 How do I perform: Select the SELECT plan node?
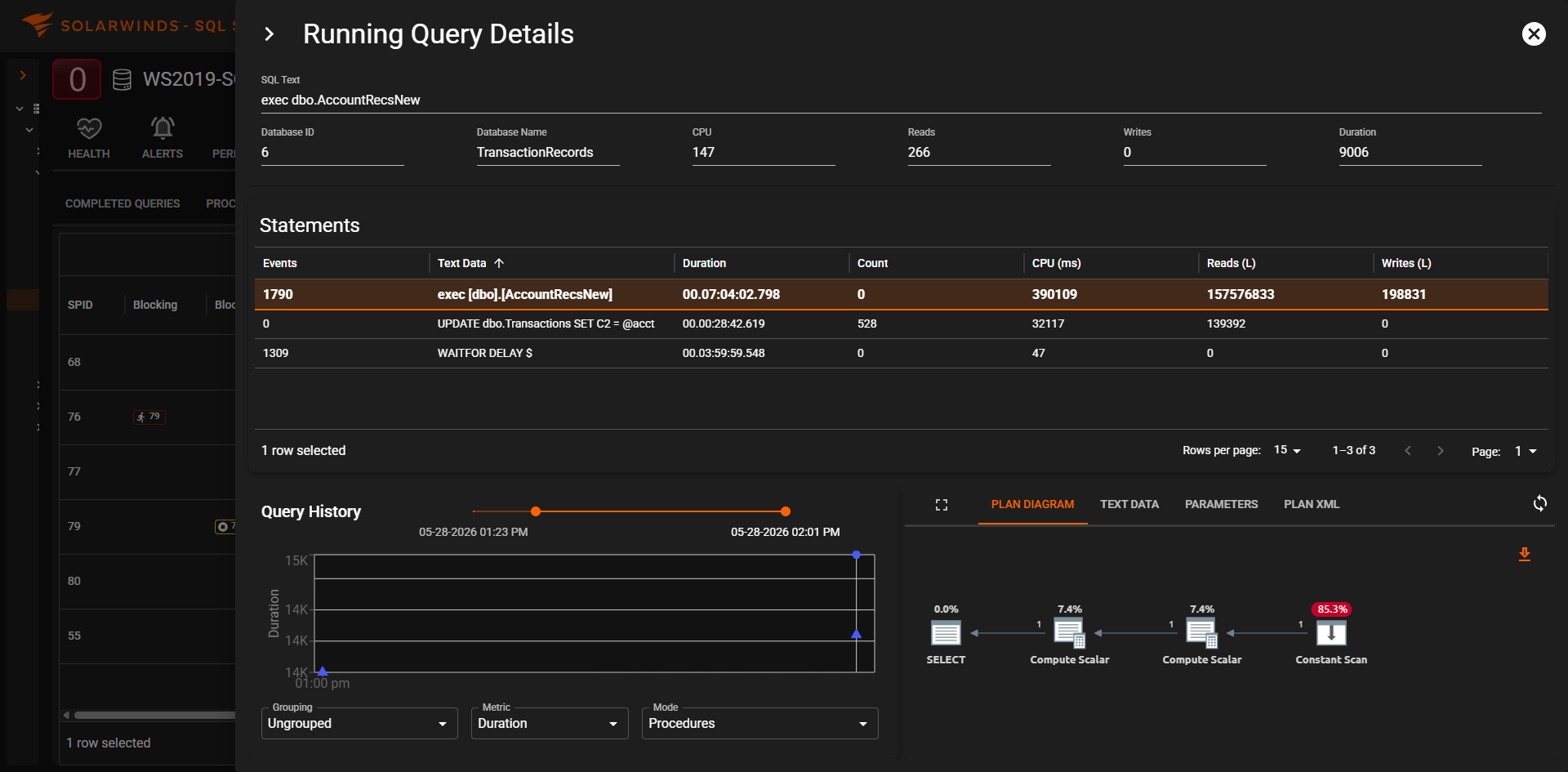pos(946,633)
